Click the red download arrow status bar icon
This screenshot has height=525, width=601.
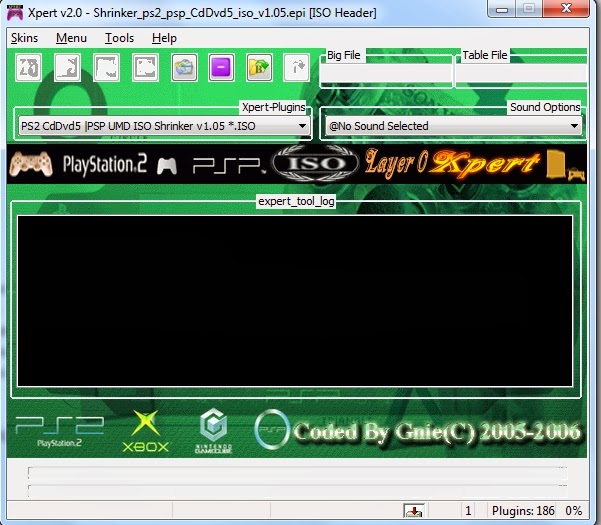(x=414, y=511)
